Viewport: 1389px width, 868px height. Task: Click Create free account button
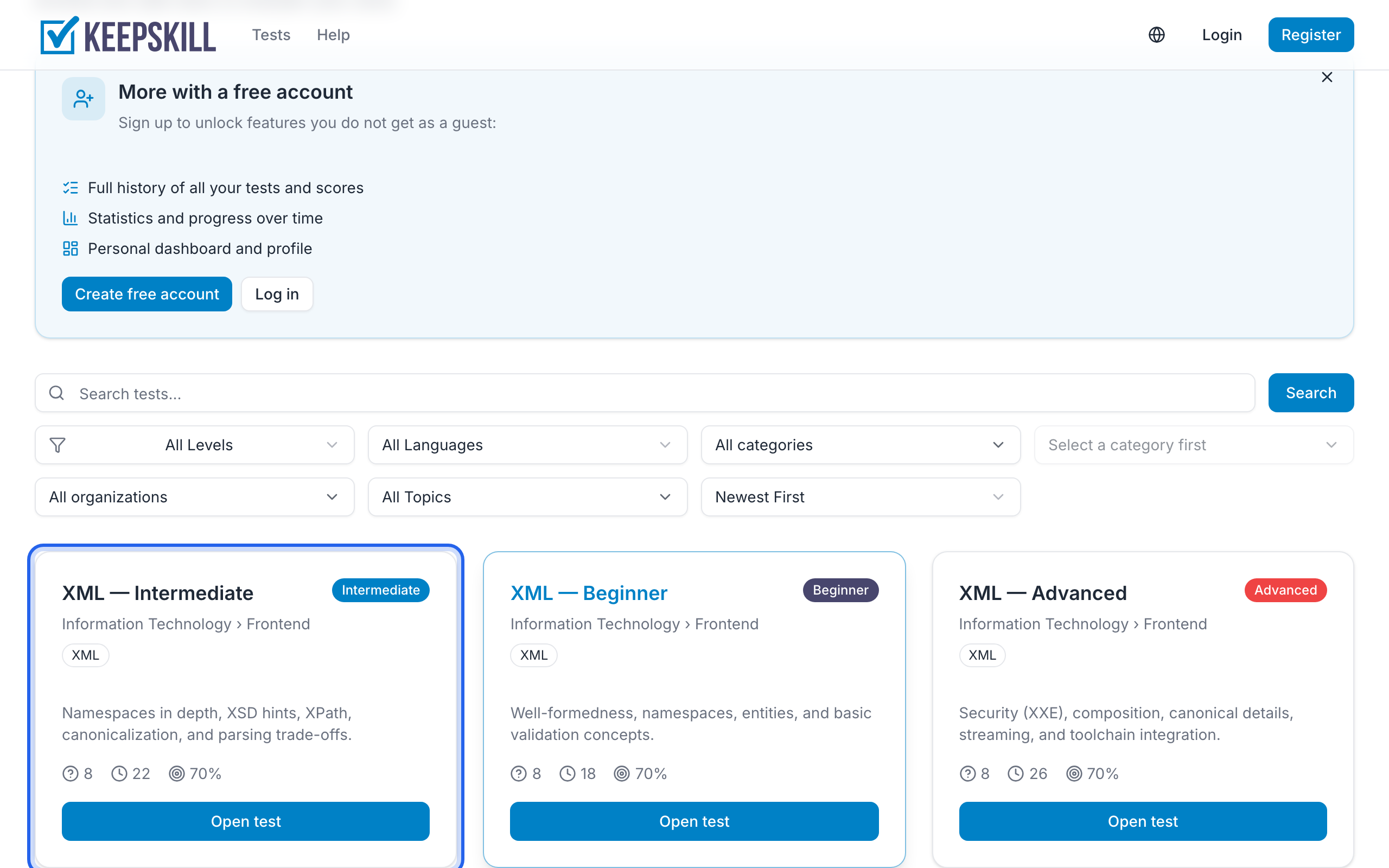[x=147, y=294]
